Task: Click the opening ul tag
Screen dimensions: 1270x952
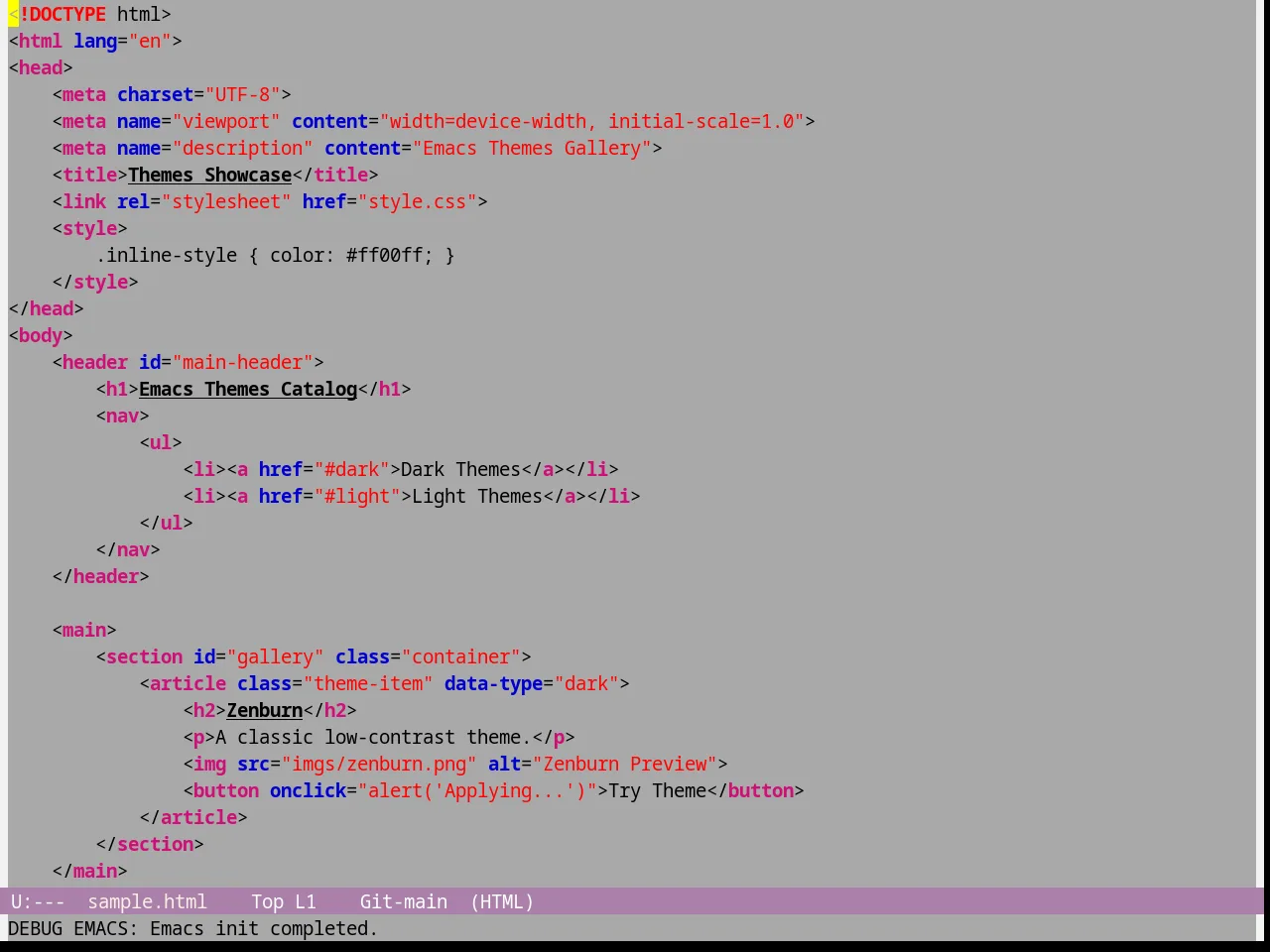Action: point(161,442)
